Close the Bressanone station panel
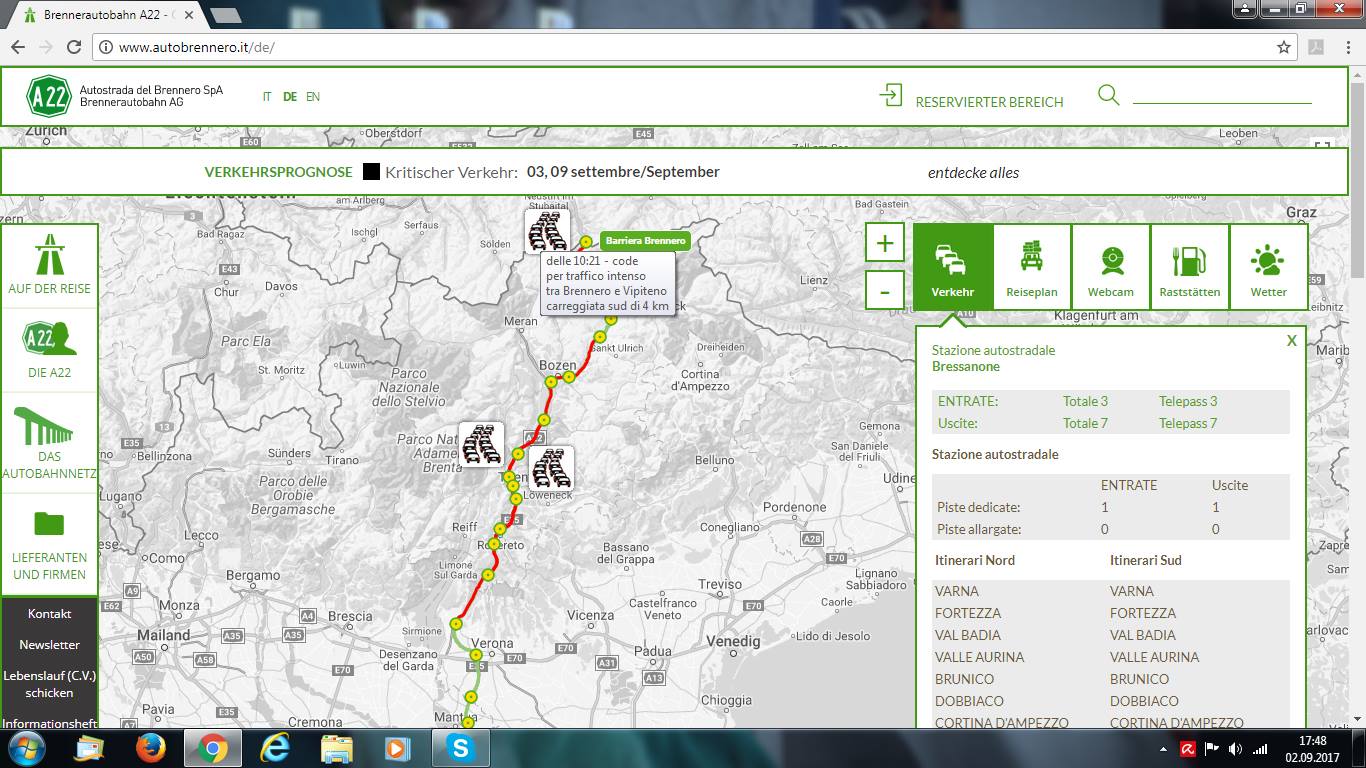The height and width of the screenshot is (768, 1366). (x=1292, y=341)
